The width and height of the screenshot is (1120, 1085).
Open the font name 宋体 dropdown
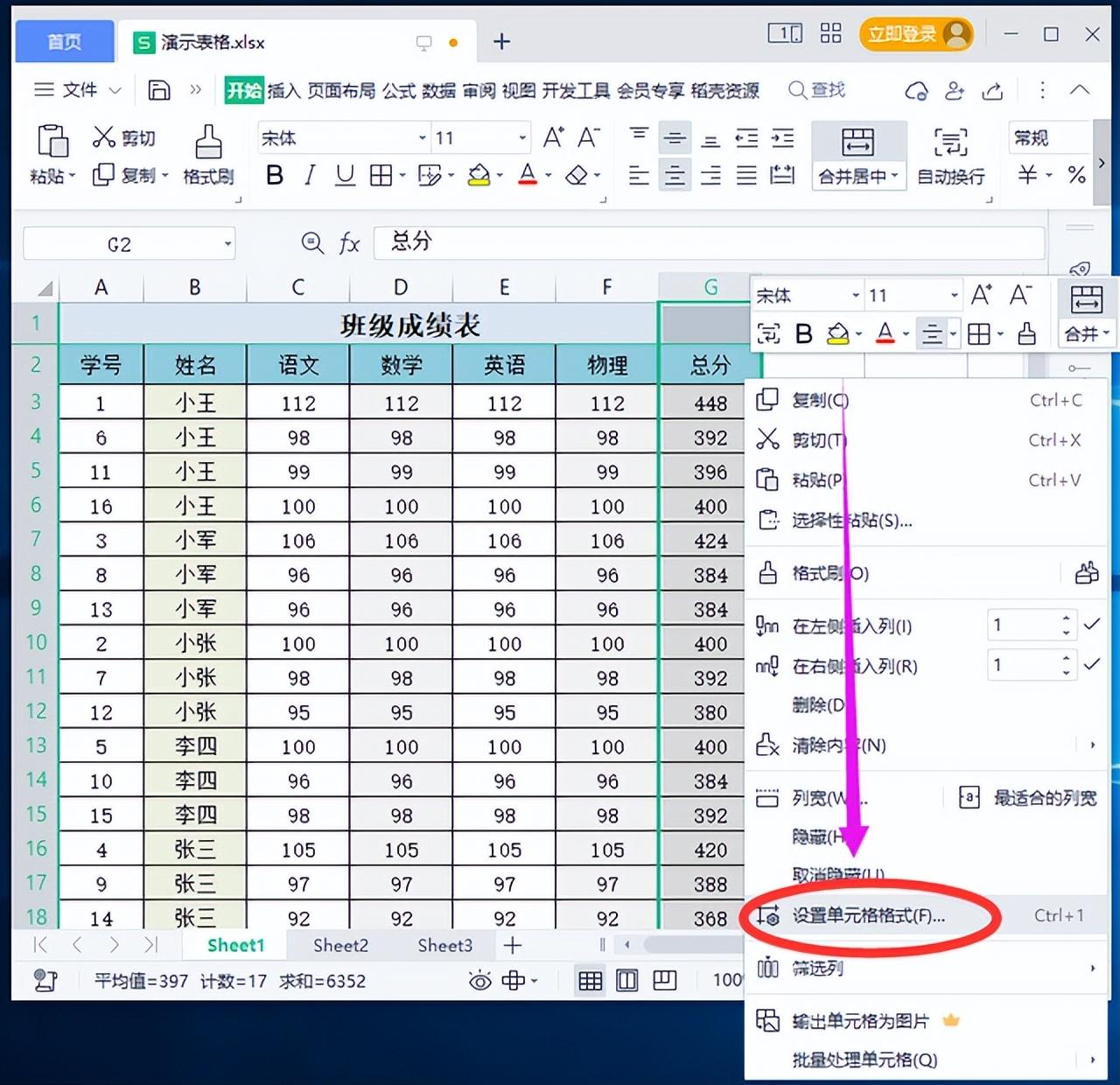coord(422,138)
